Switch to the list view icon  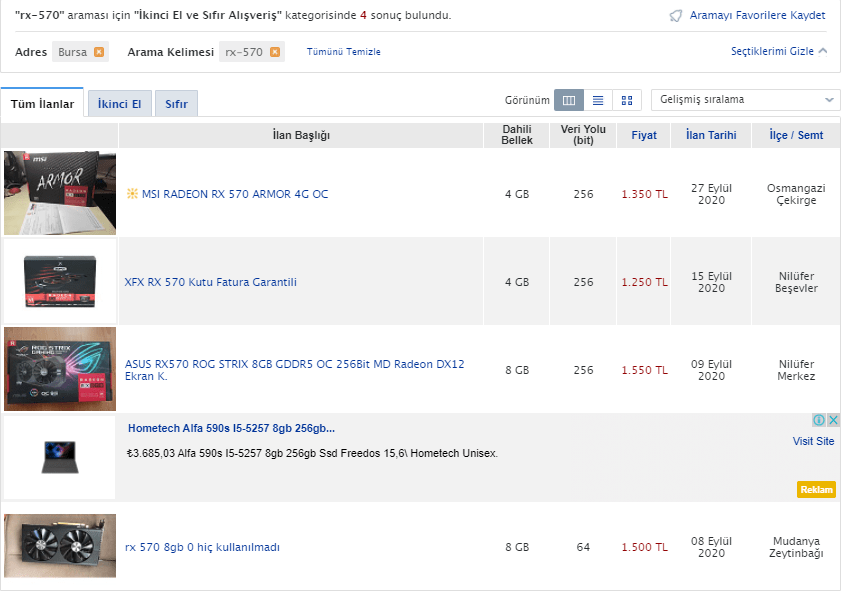pyautogui.click(x=598, y=100)
